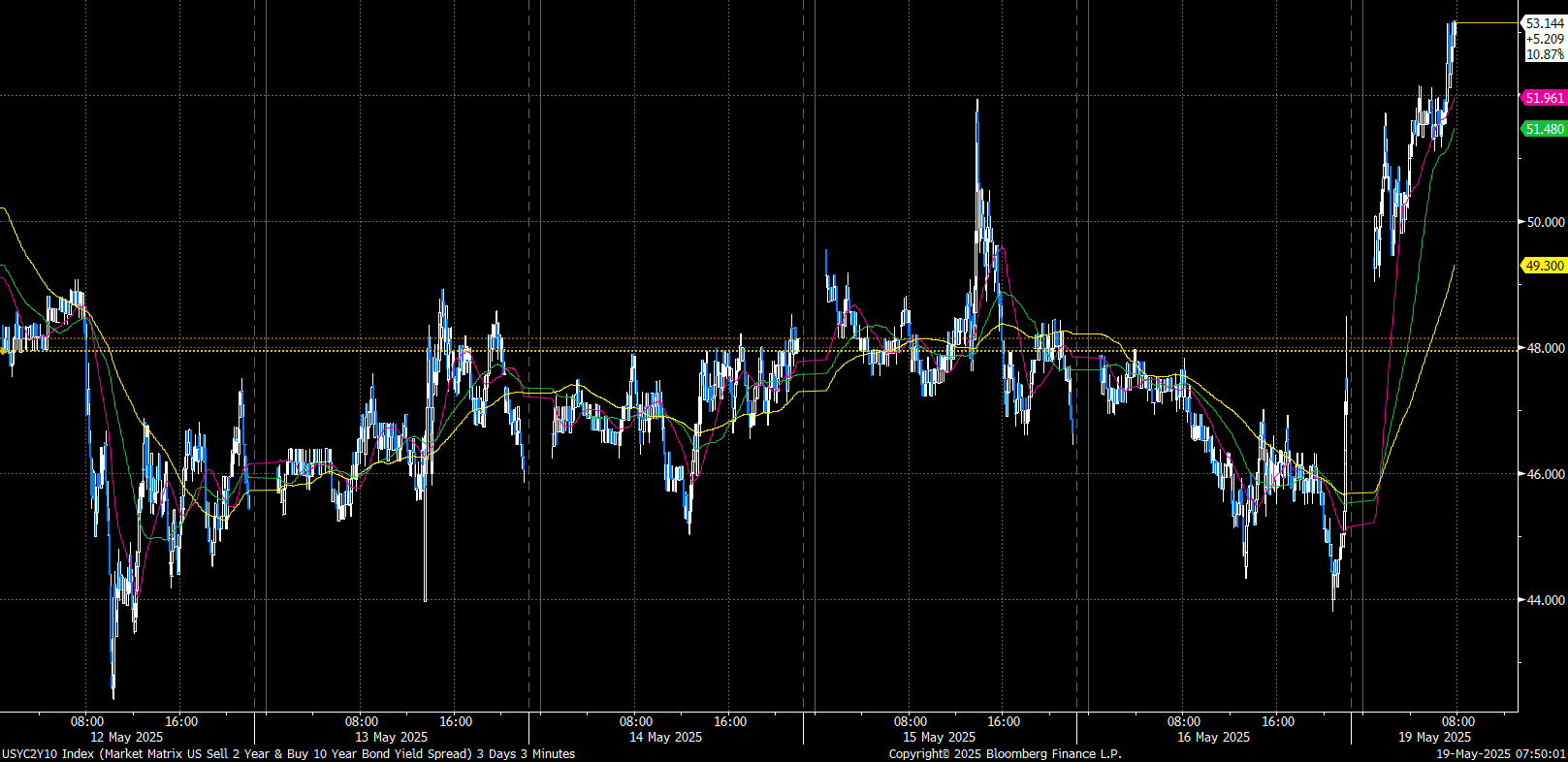Image resolution: width=1568 pixels, height=762 pixels.
Task: Select the yellow 49.300 moving average tag
Action: (1544, 266)
